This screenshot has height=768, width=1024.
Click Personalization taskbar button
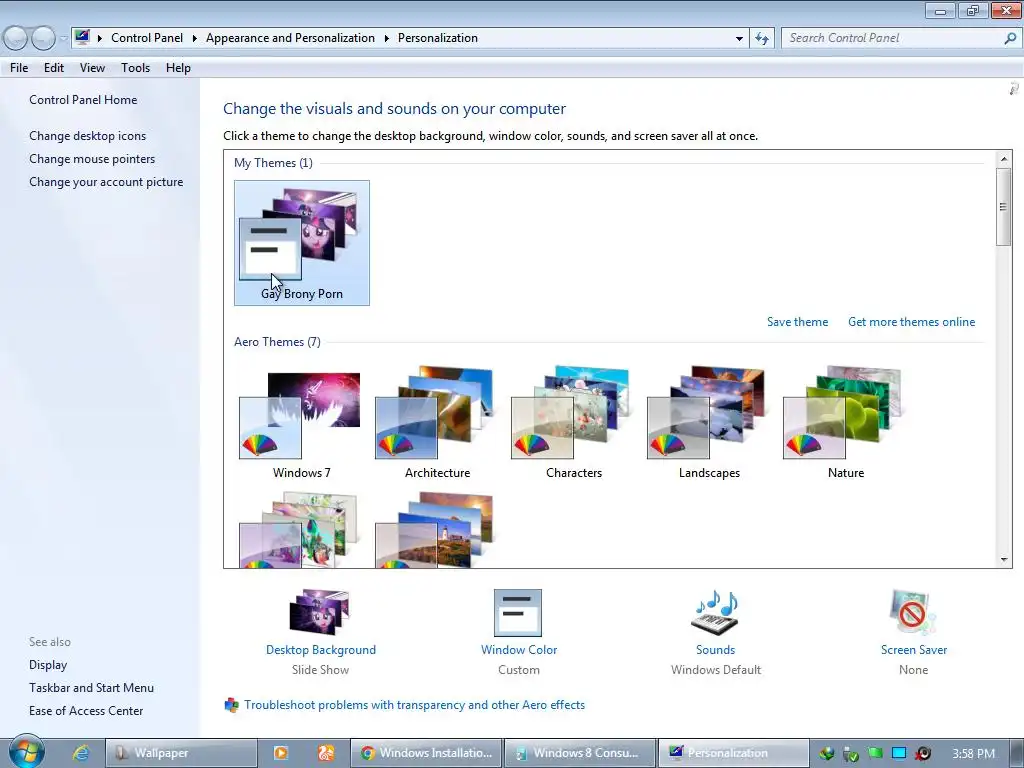(733, 753)
